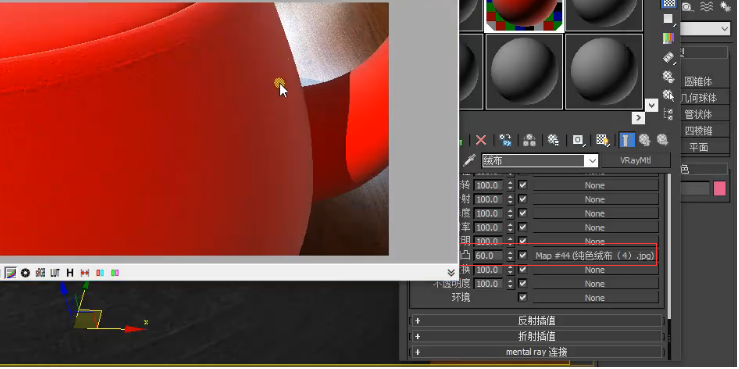The height and width of the screenshot is (369, 739).
Task: Toggle the LUT button in frame buffer
Action: [x=55, y=272]
